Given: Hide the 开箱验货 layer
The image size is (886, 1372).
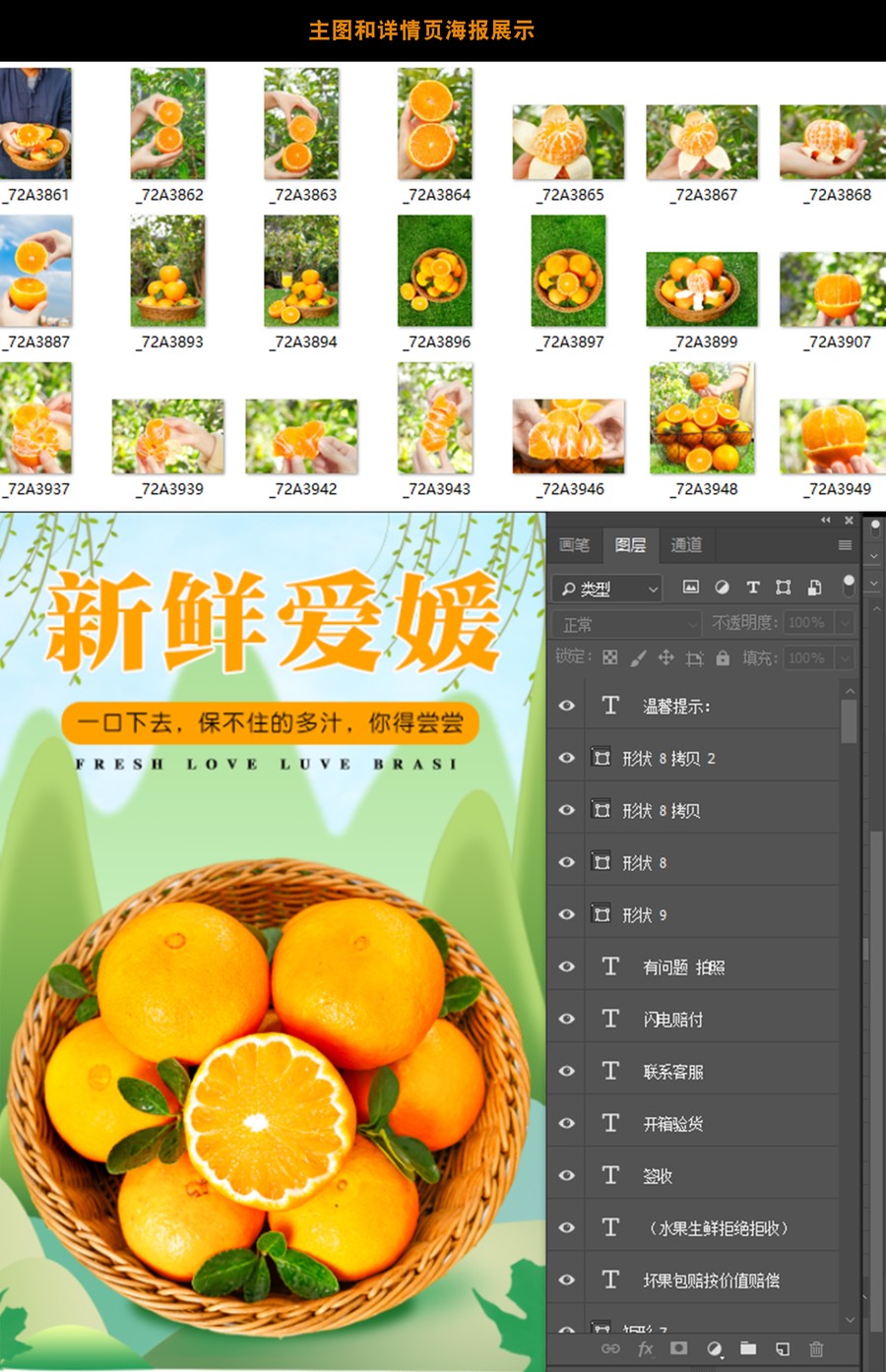Looking at the screenshot, I should click(x=567, y=1123).
